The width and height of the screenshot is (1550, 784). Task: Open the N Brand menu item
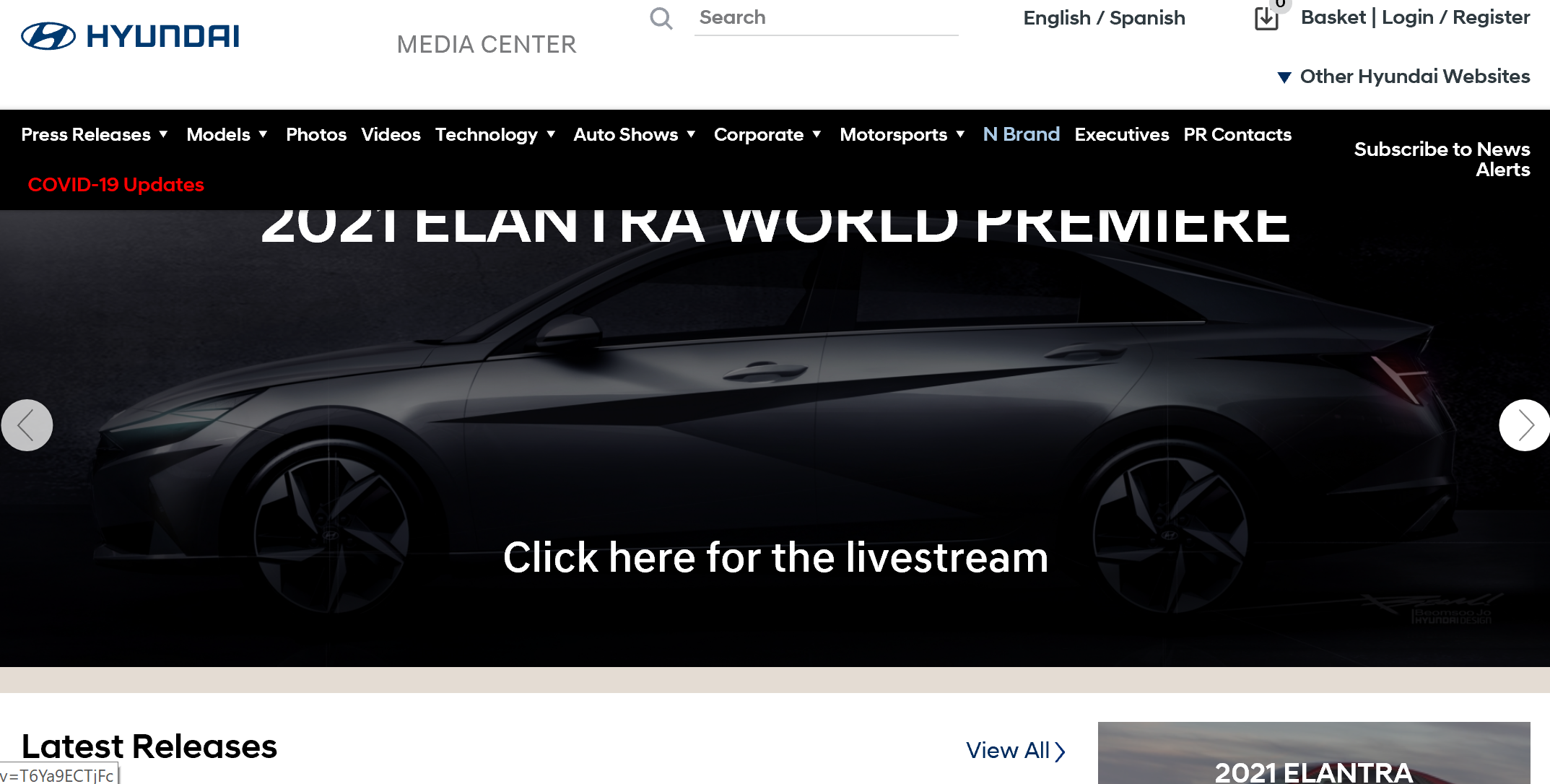point(1021,134)
